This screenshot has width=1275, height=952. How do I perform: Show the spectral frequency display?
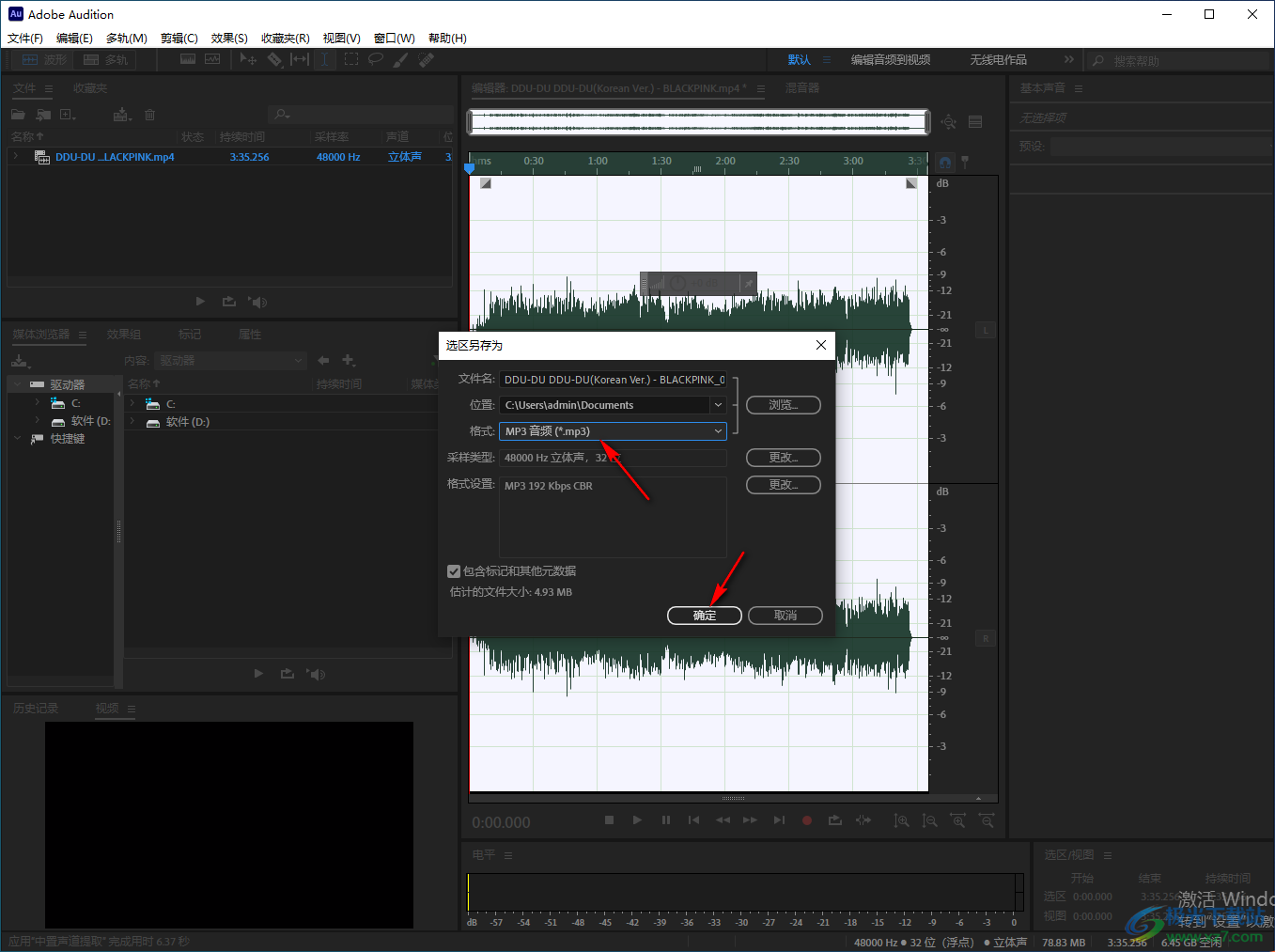pos(188,59)
